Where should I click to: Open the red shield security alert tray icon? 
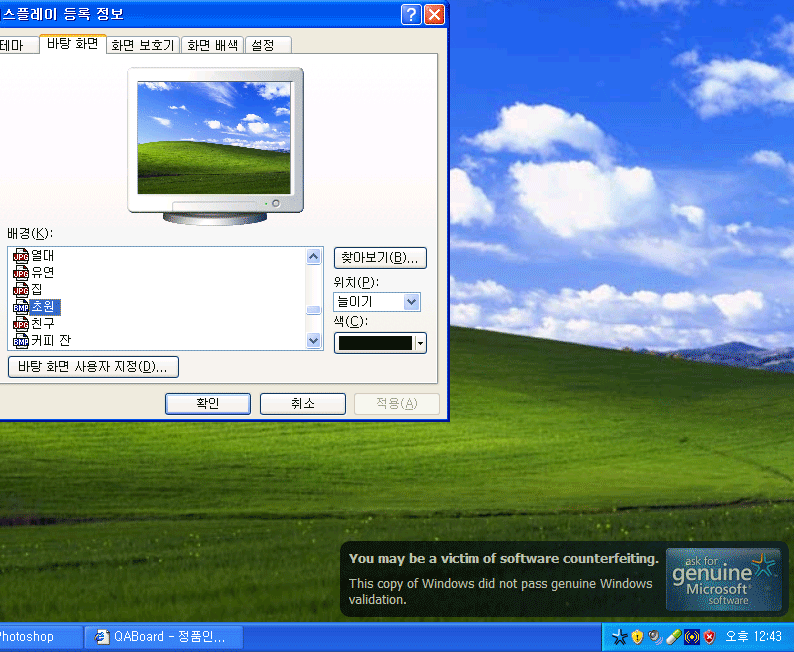(x=709, y=637)
